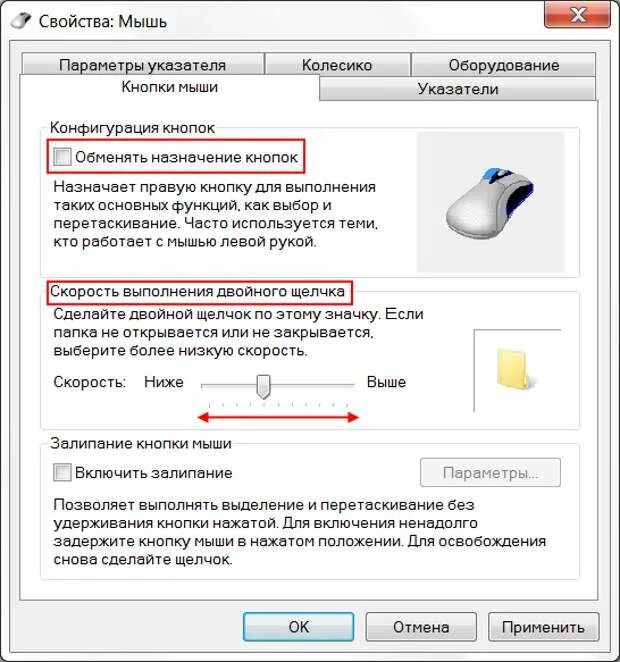Select the Кнопки мыши tab
This screenshot has width=620, height=662.
(x=170, y=87)
